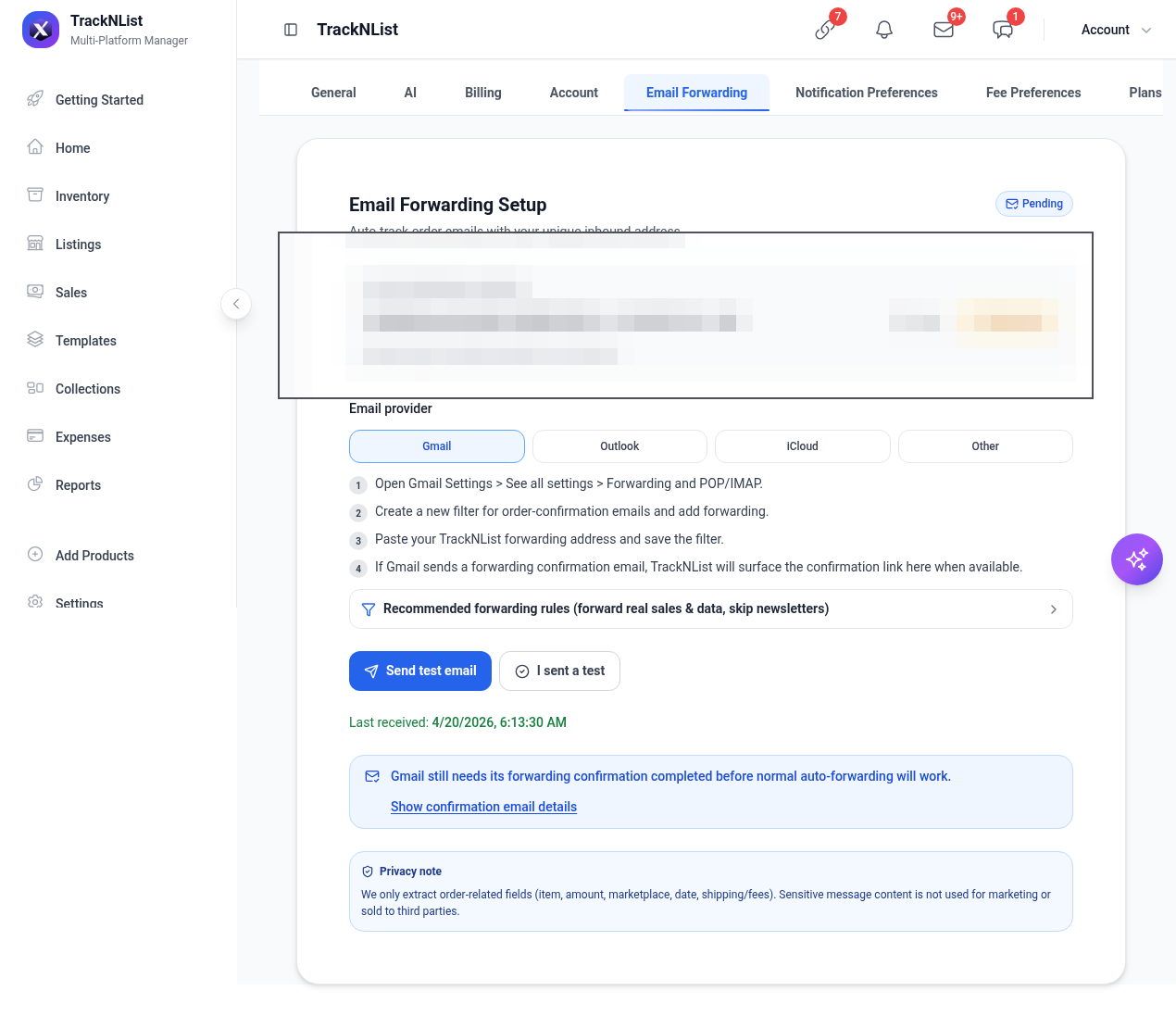
Task: Go to Home via house icon
Action: tap(35, 147)
